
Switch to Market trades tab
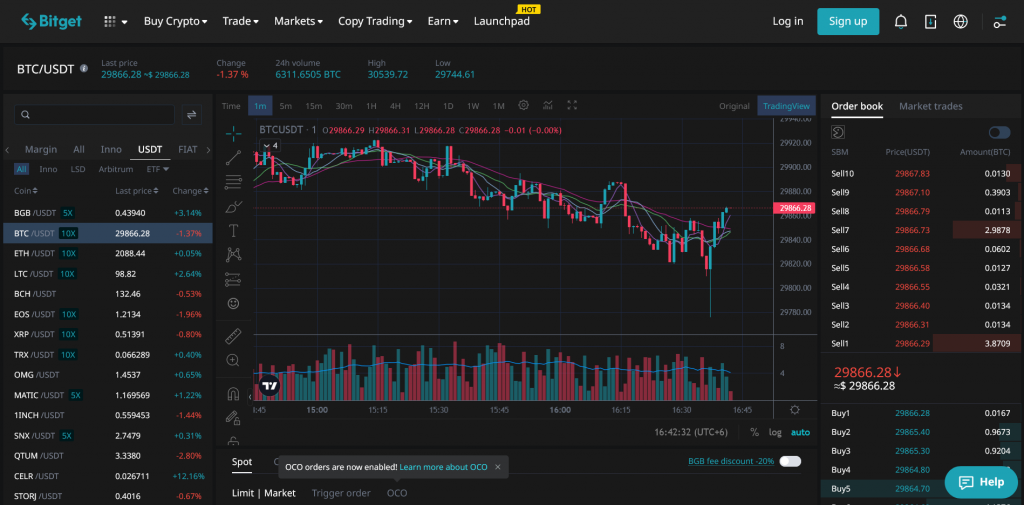click(930, 106)
